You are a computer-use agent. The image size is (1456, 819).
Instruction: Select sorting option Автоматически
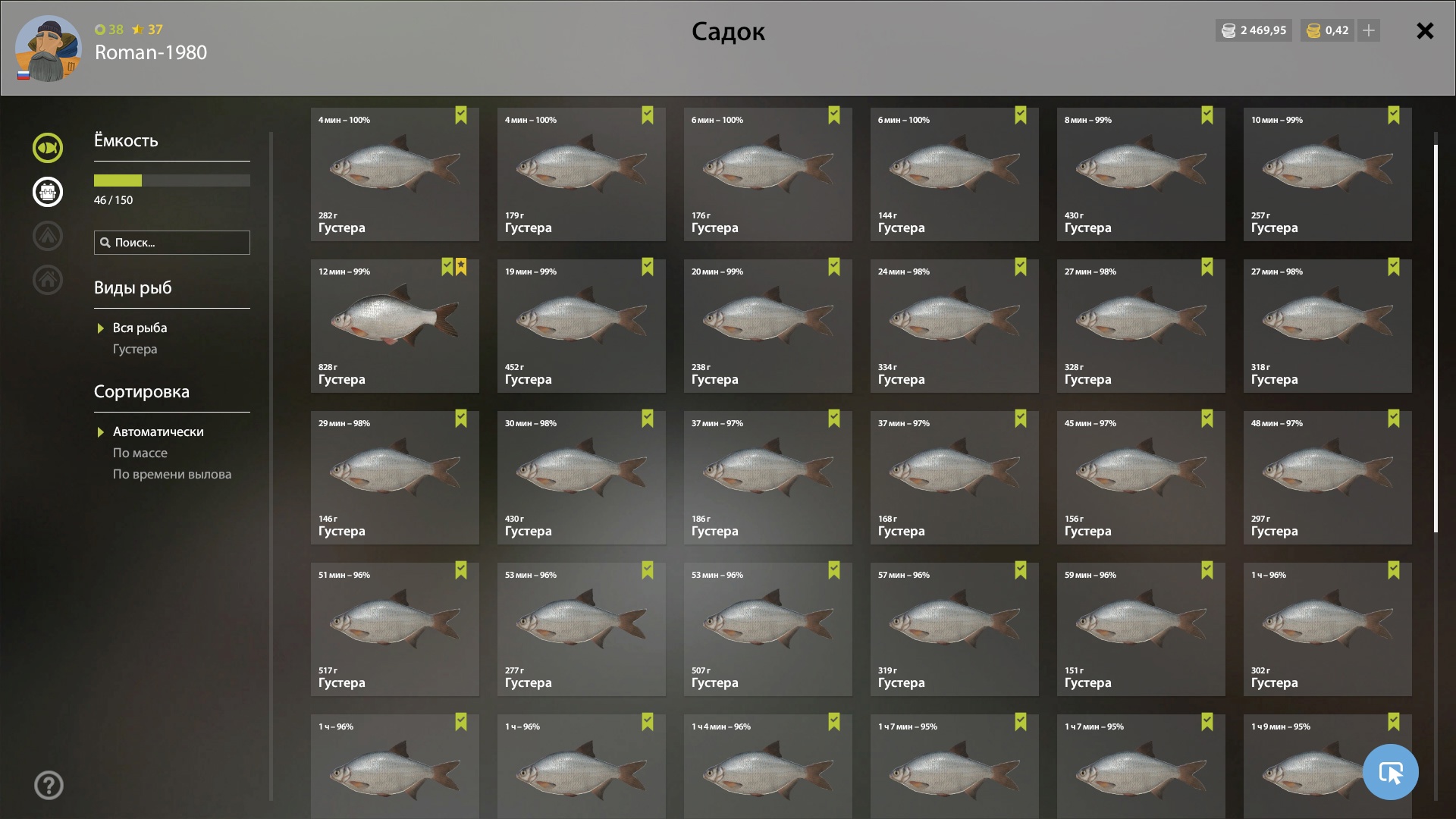158,431
